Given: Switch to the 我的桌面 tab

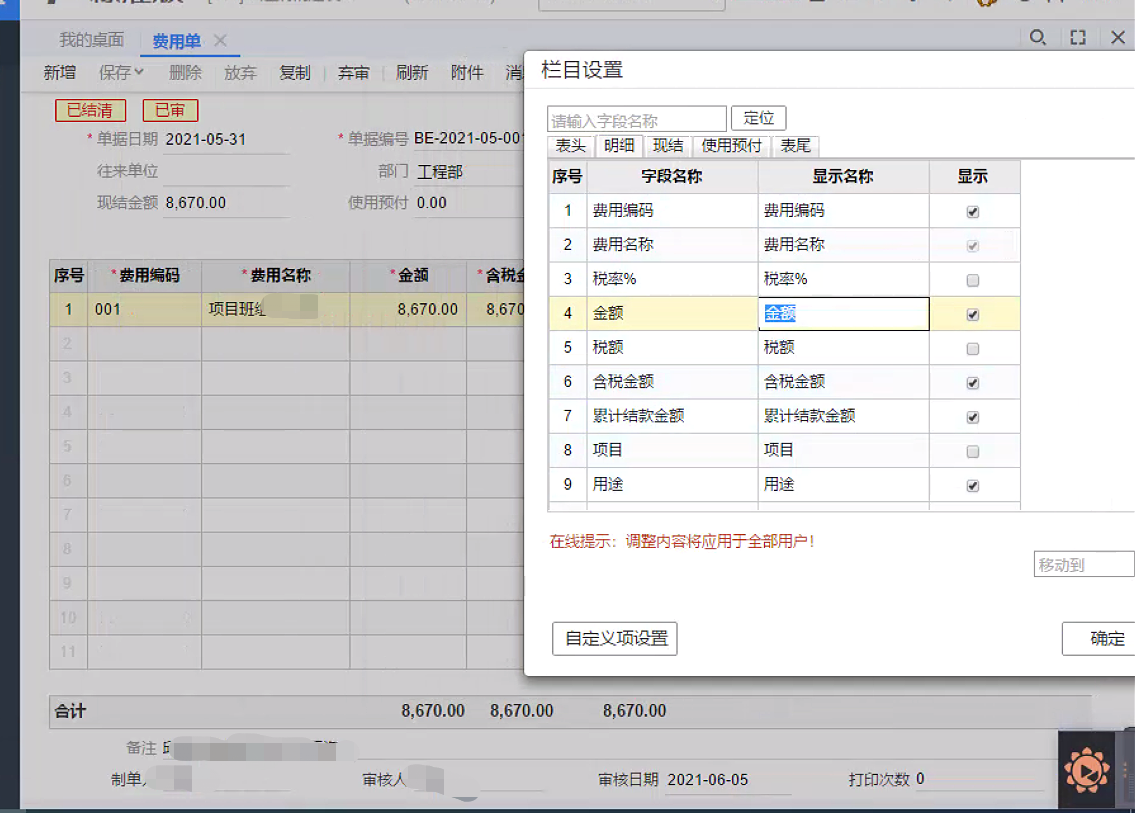Looking at the screenshot, I should (x=91, y=40).
